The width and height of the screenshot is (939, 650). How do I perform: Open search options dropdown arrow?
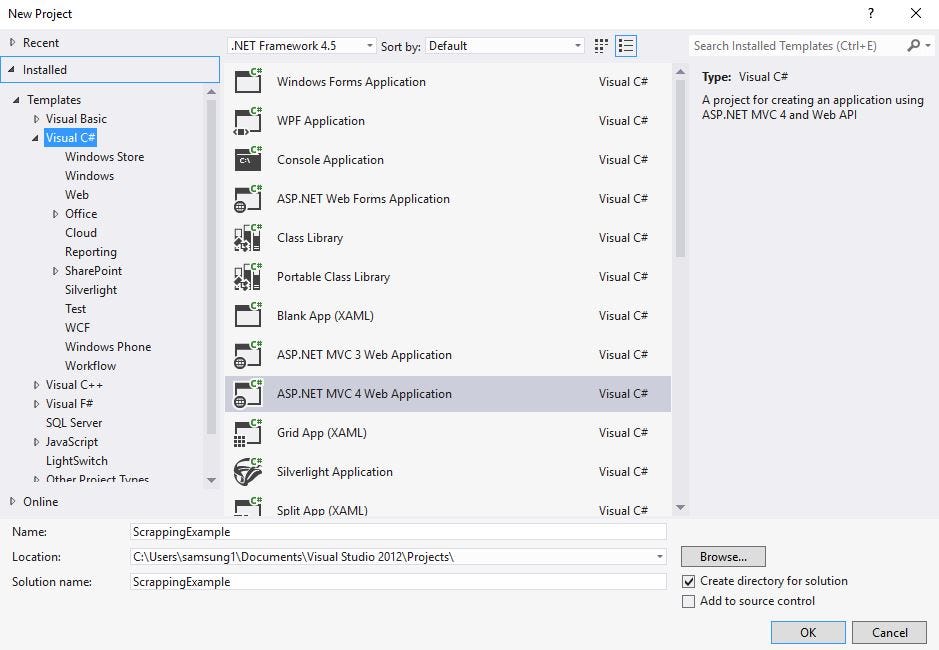[928, 46]
